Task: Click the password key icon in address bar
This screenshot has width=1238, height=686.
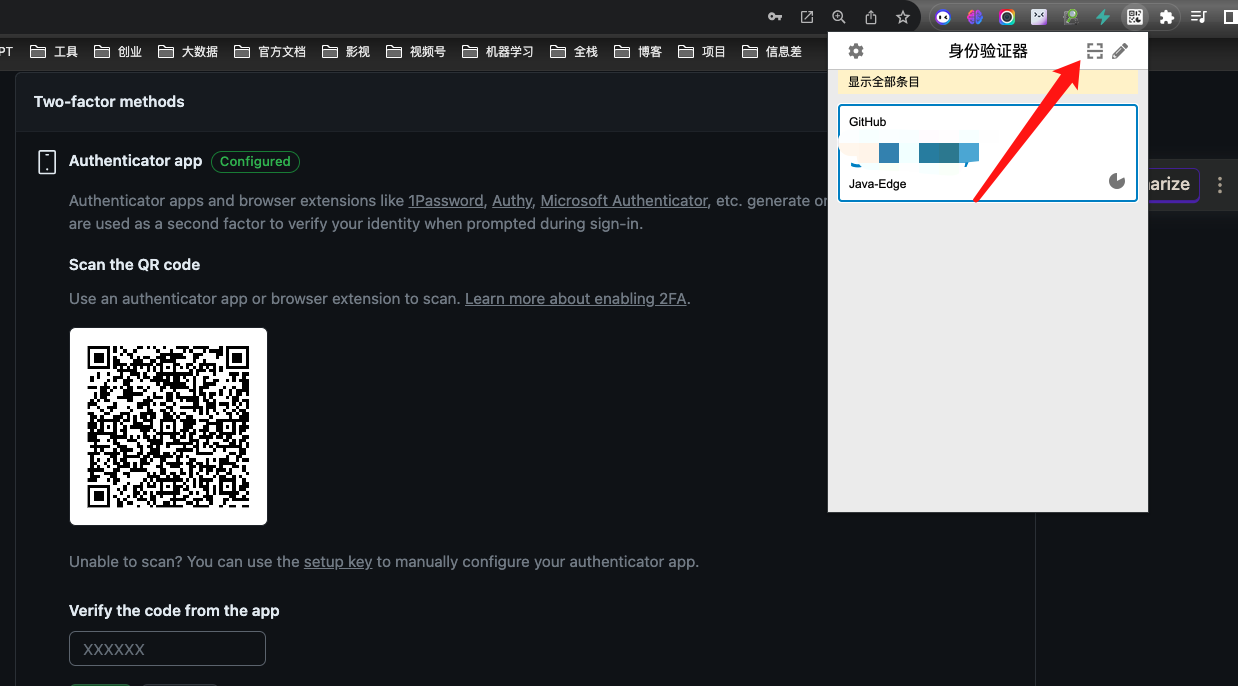Action: pyautogui.click(x=775, y=17)
